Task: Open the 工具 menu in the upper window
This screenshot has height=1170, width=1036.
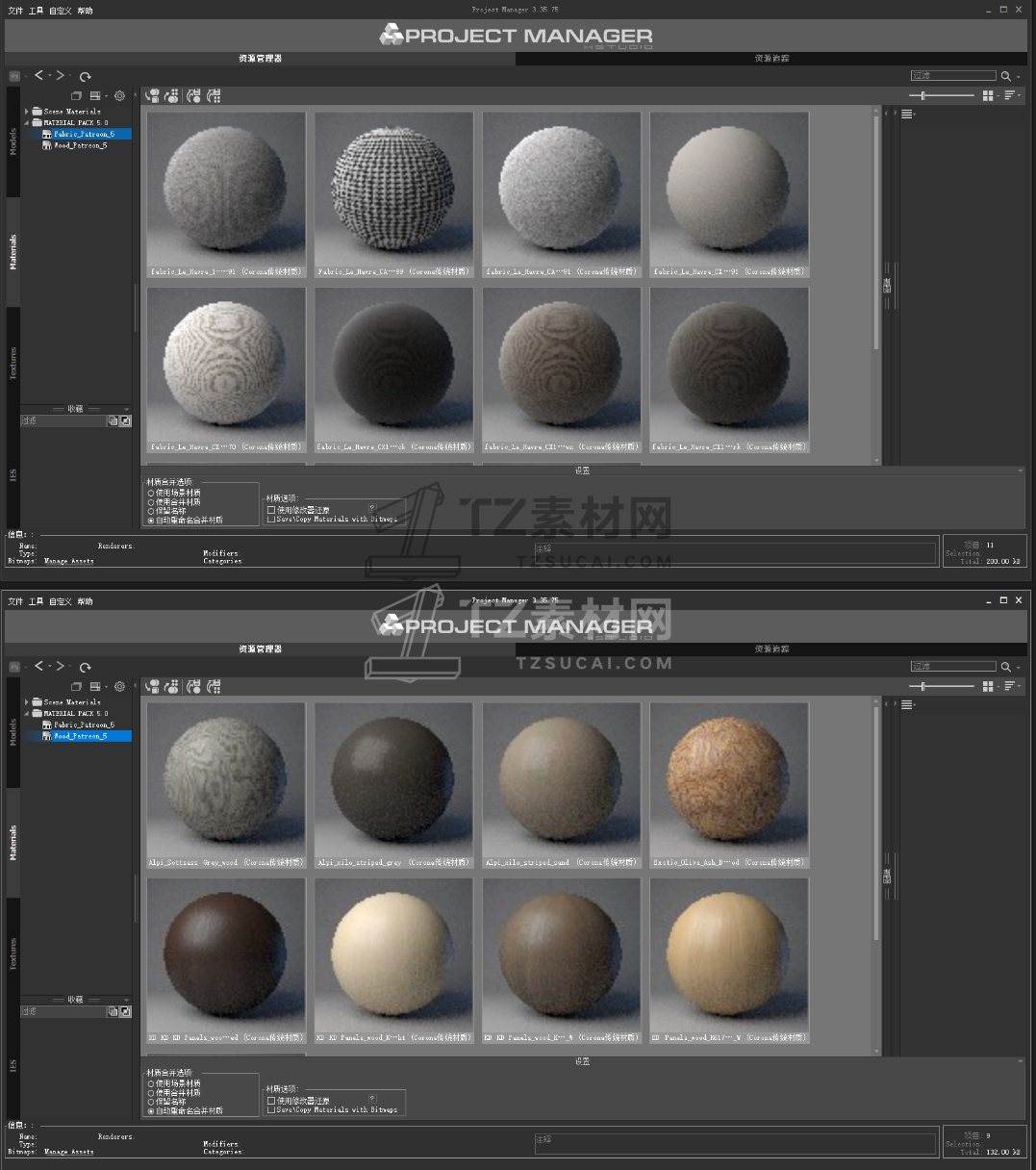Action: click(36, 11)
